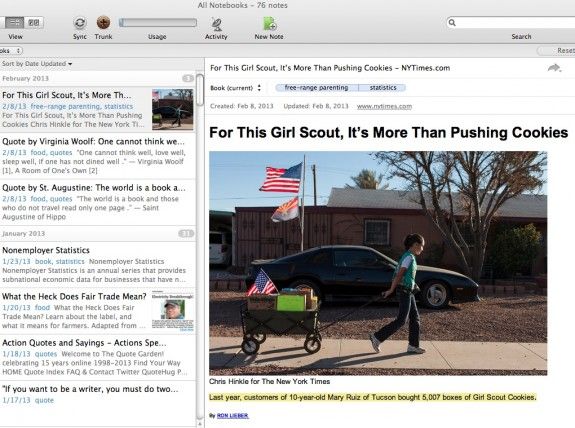Screen dimensions: 575x428
Task: Open Action Quotes and Sayings note
Action: click(98, 357)
